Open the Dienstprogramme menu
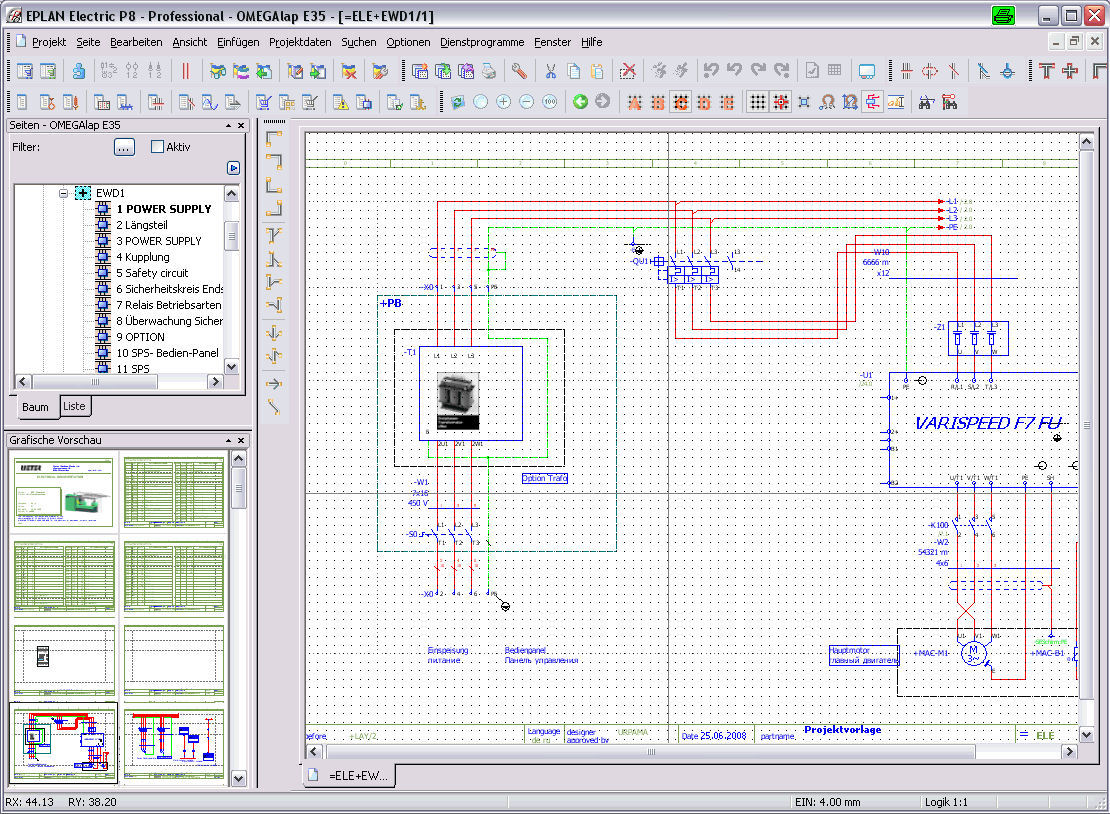1110x814 pixels. (x=482, y=42)
